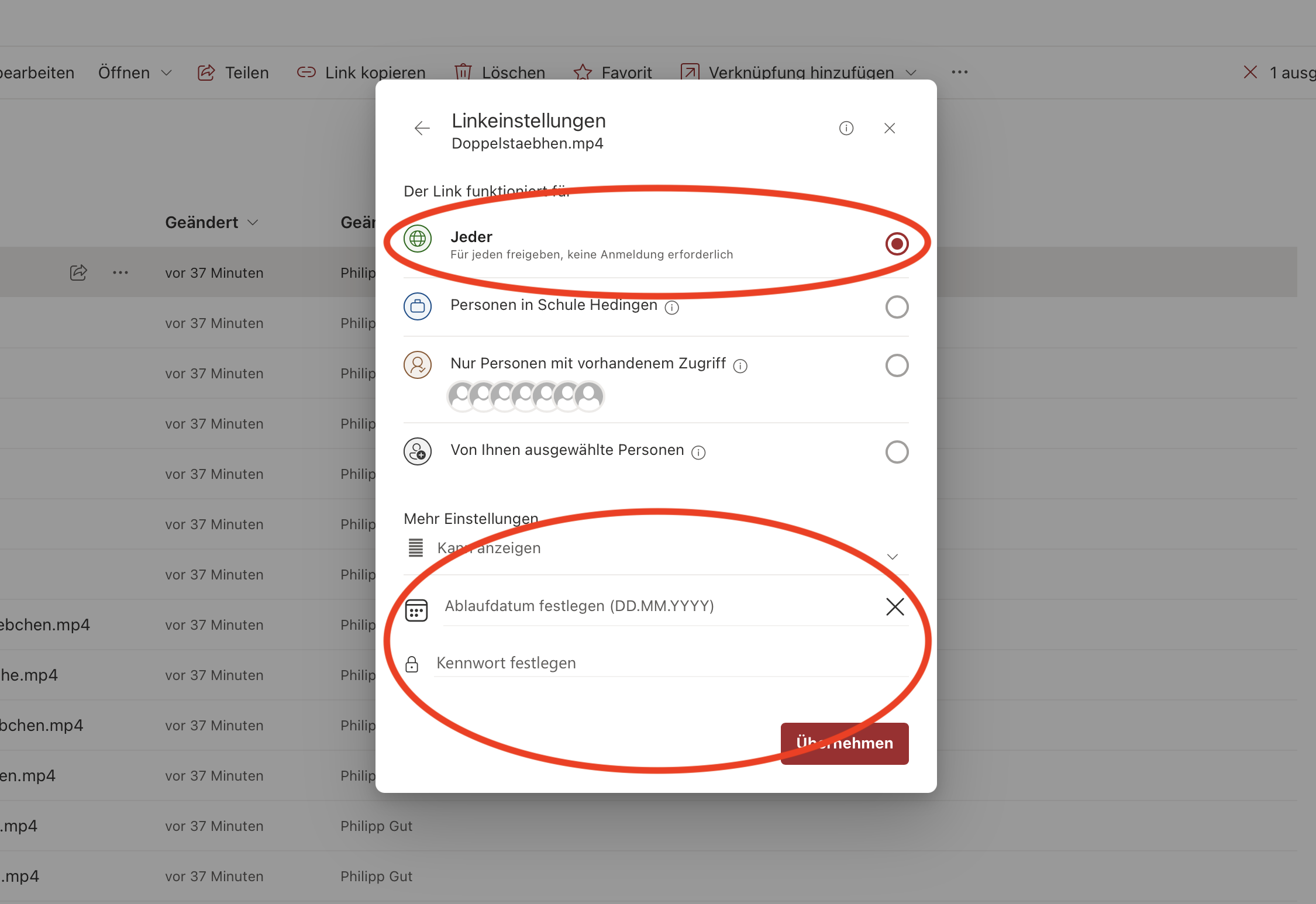The image size is (1316, 904).
Task: Click the info icon in dialog header
Action: tap(846, 128)
